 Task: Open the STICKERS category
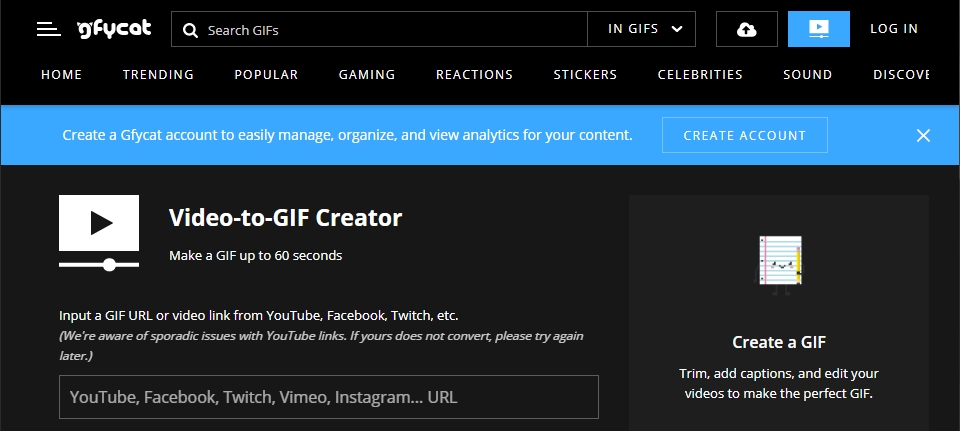585,75
